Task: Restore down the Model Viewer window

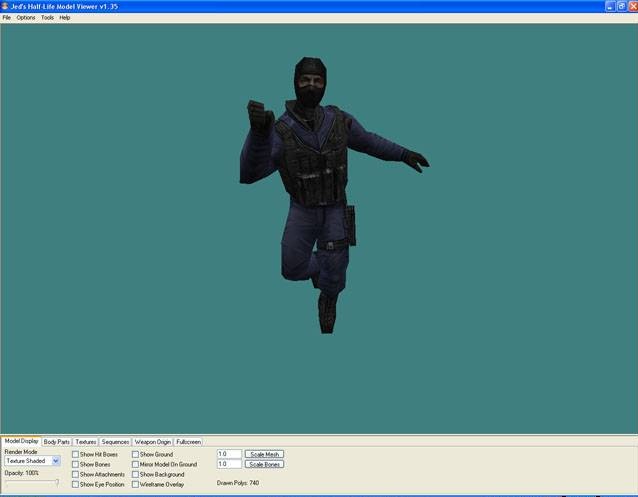Action: pos(621,7)
